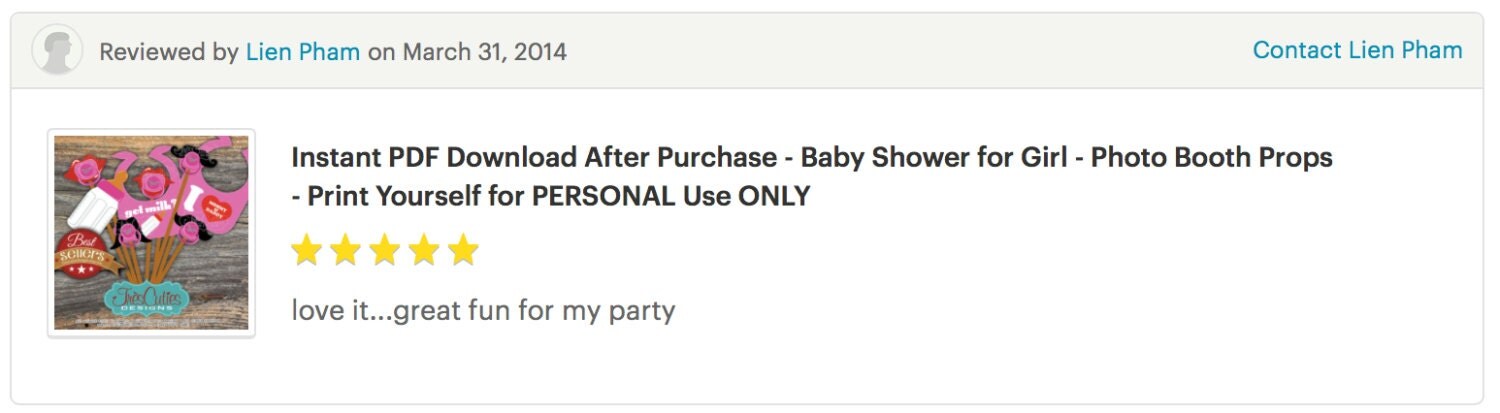Open the baby shower props product thumbnail
1500x413 pixels.
[151, 233]
